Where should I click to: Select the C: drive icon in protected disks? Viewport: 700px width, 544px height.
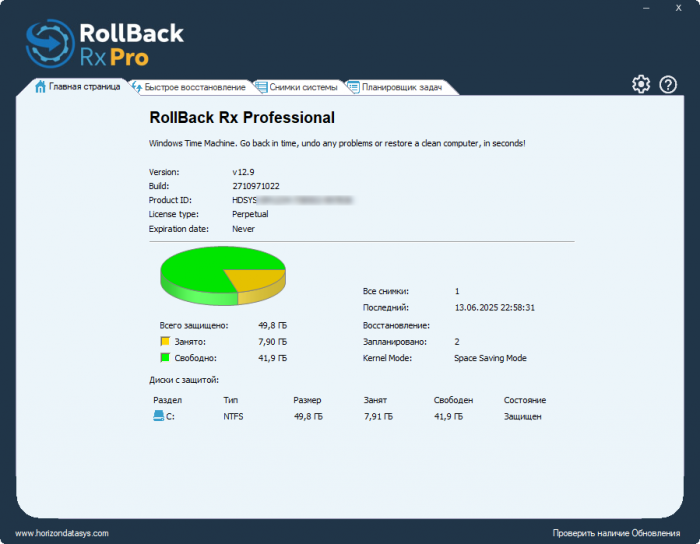click(158, 416)
